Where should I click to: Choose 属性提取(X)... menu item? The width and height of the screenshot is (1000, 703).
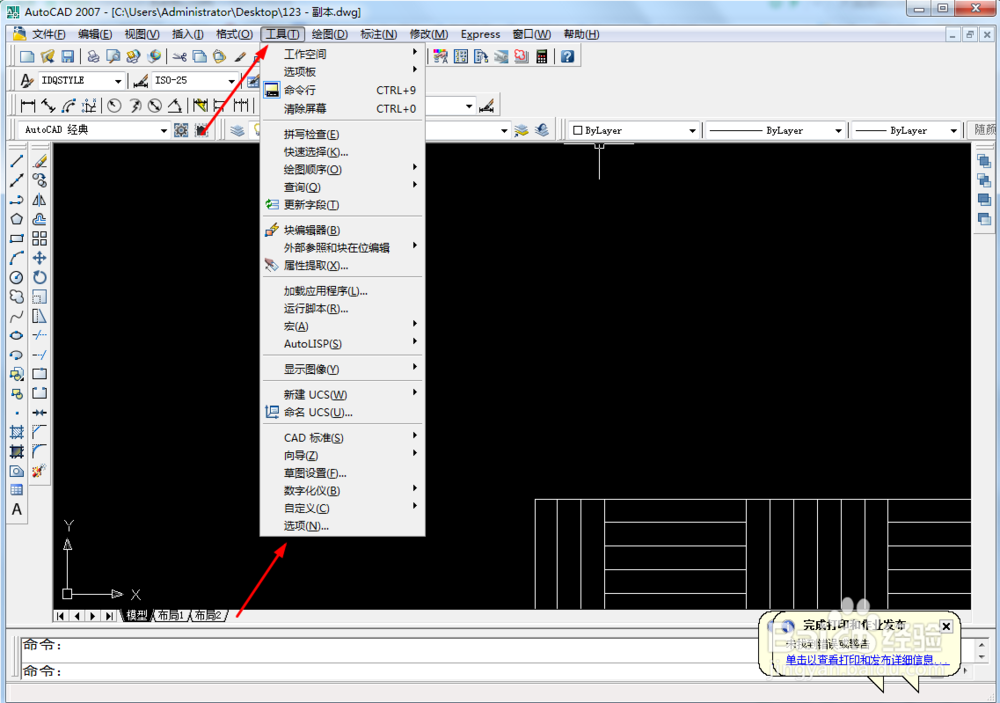(342, 265)
